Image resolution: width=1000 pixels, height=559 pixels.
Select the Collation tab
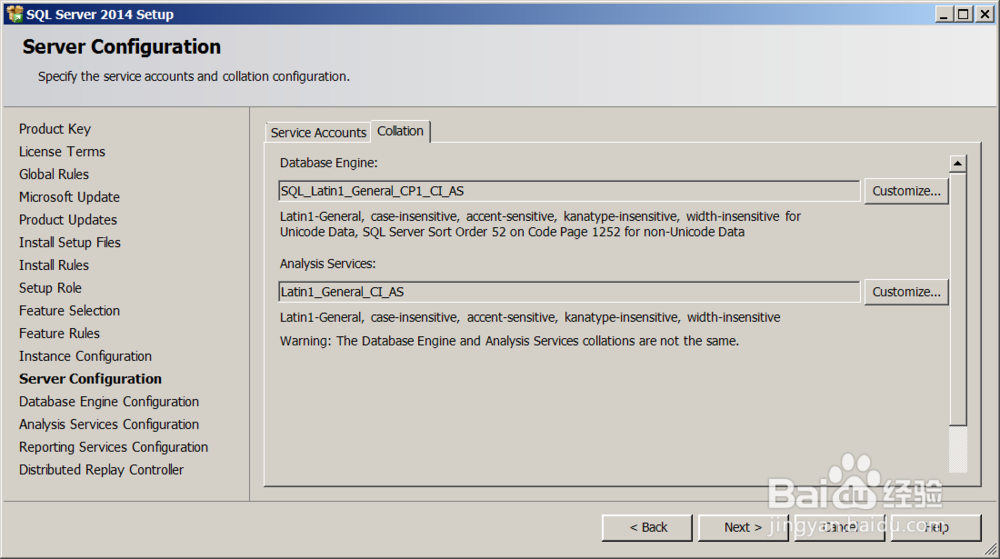coord(401,131)
